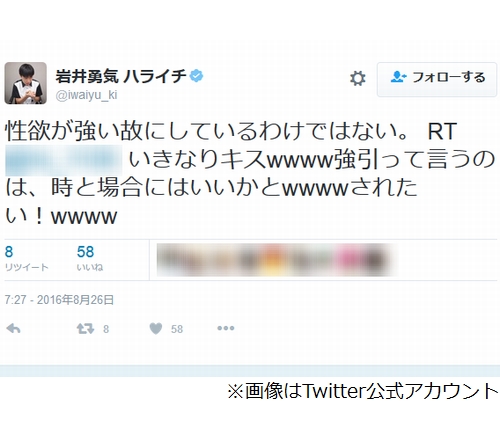
Task: Open the three-dots more options menu
Action: [226, 328]
